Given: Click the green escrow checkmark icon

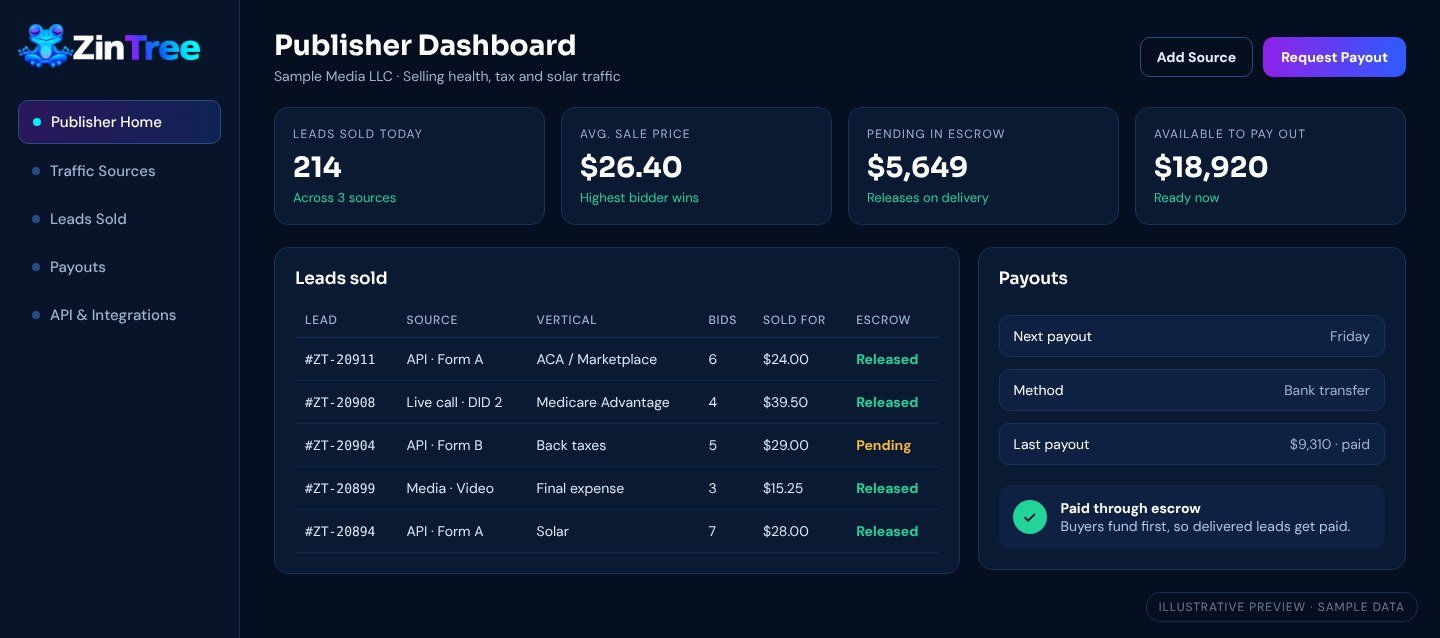Looking at the screenshot, I should [1029, 517].
